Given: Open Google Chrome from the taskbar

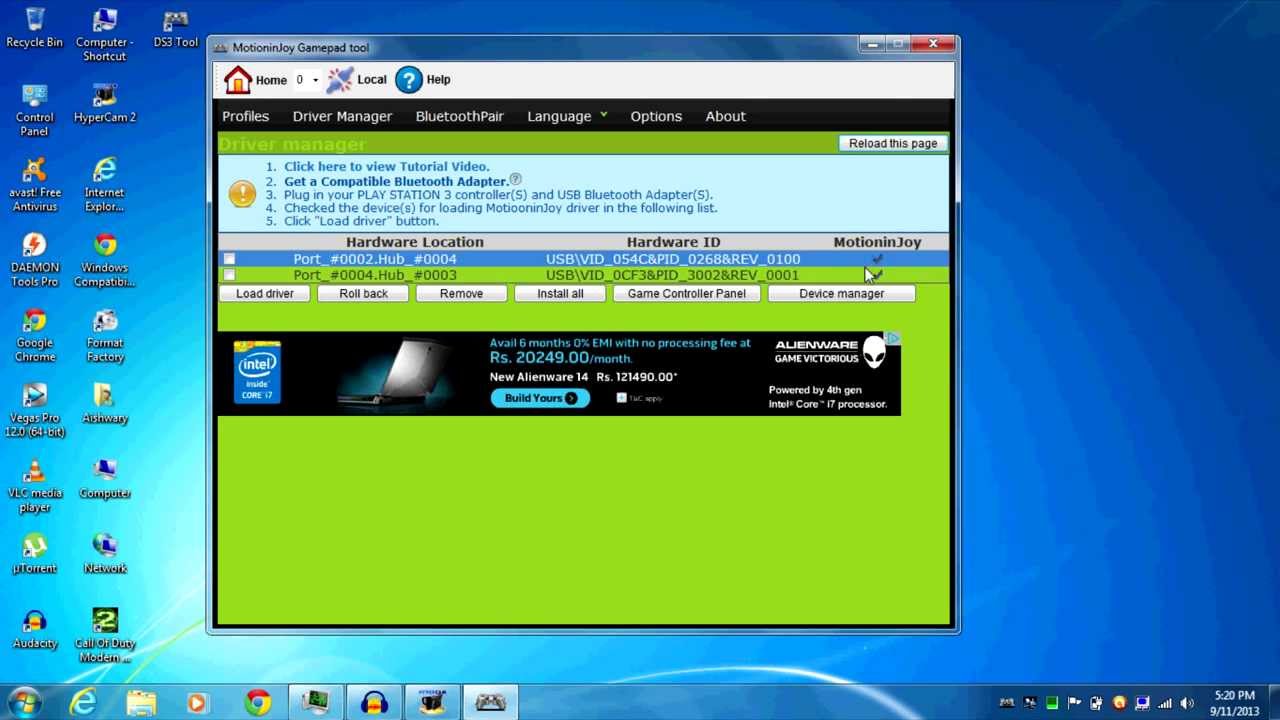Looking at the screenshot, I should click(258, 703).
